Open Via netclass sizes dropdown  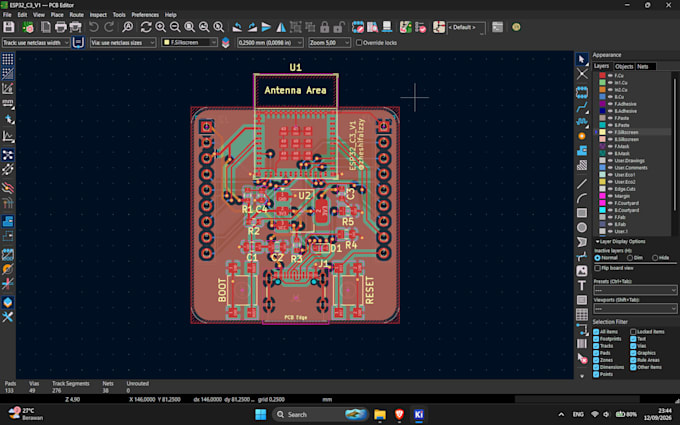[x=123, y=42]
